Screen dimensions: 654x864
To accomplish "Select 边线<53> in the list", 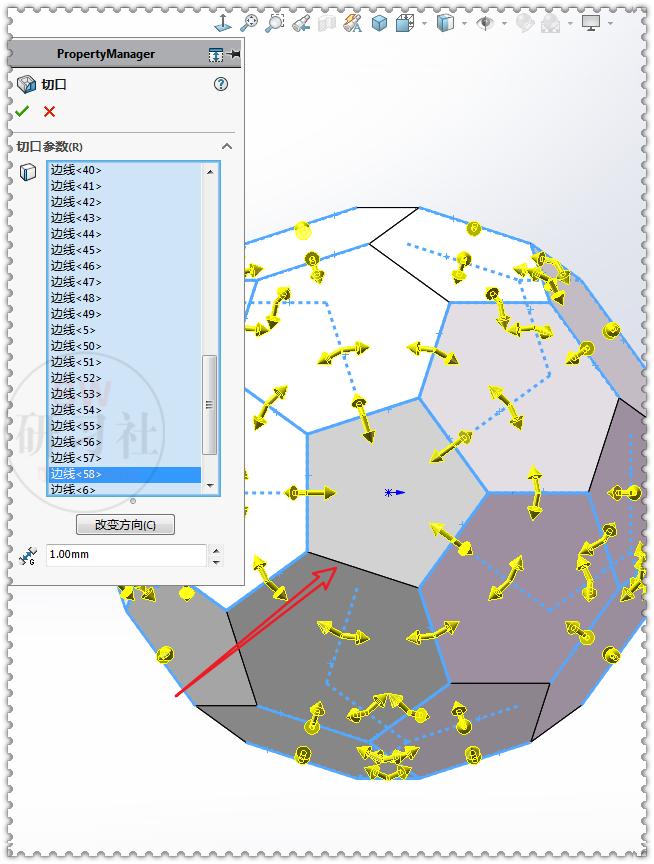I will pyautogui.click(x=125, y=393).
